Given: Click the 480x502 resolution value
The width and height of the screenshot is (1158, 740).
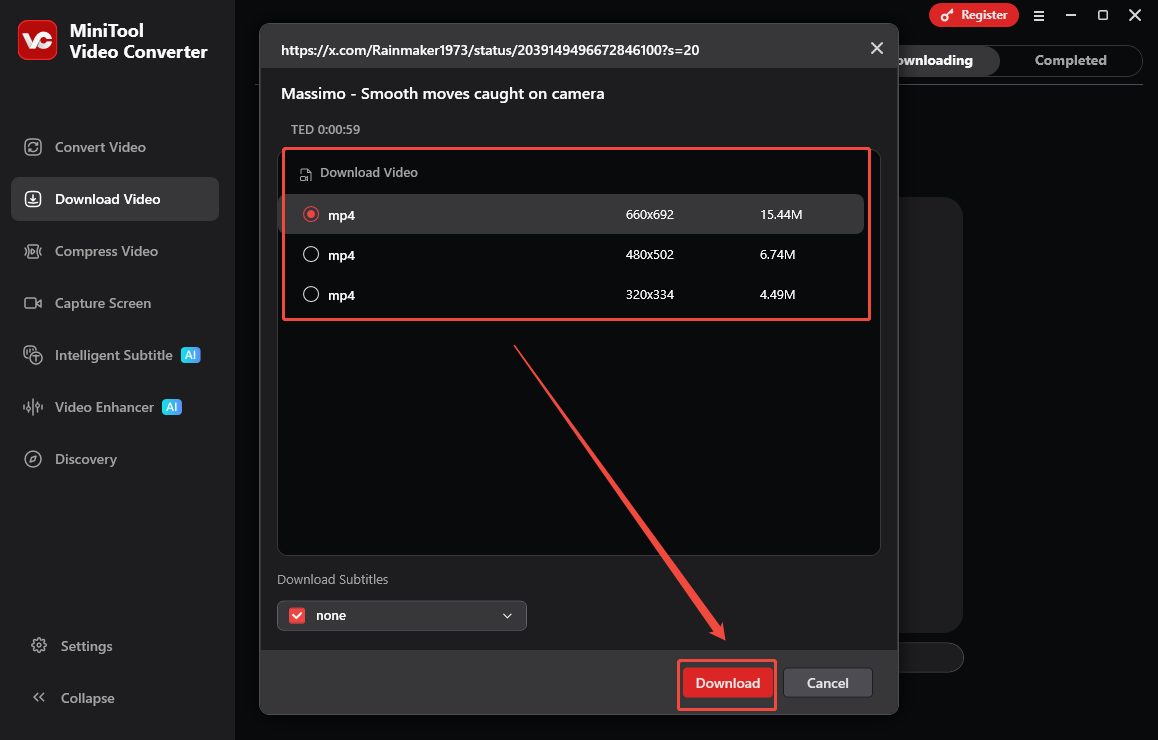Looking at the screenshot, I should coord(649,254).
